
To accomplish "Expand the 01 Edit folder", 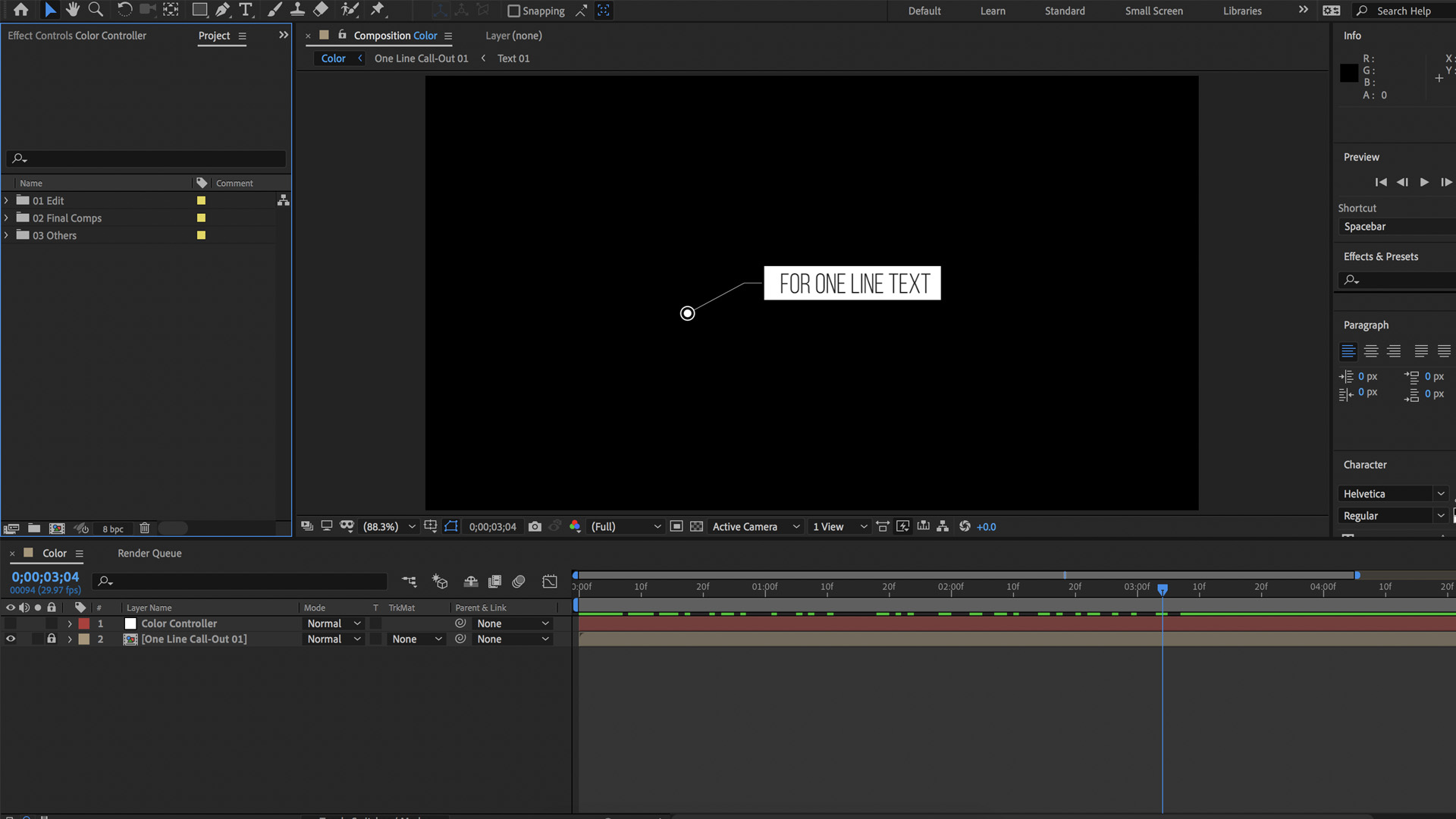I will coord(8,200).
